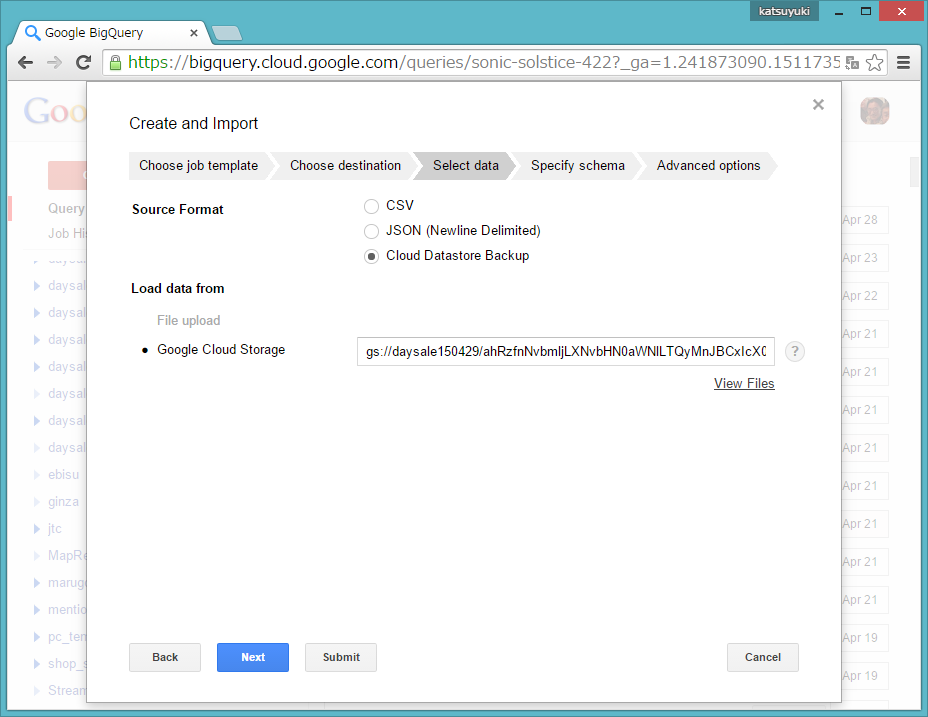Expand the ebisu dataset arrow
The image size is (928, 717).
coord(37,475)
